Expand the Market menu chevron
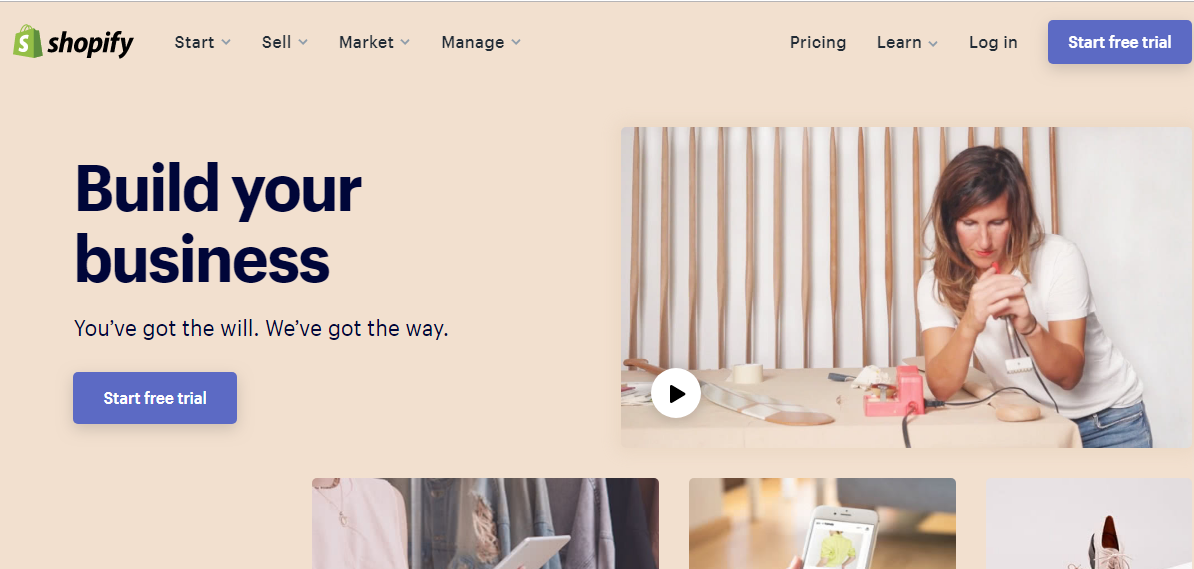 coord(405,43)
